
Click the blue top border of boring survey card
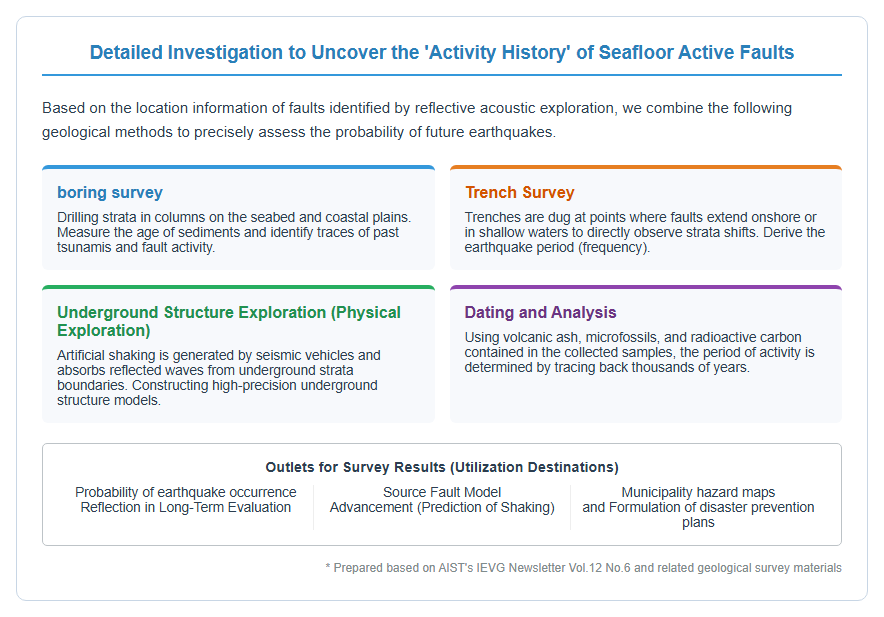pyautogui.click(x=238, y=168)
